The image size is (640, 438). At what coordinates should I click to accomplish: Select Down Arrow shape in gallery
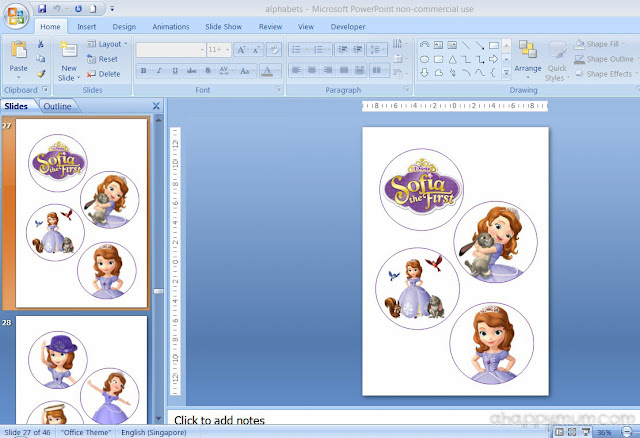424,73
